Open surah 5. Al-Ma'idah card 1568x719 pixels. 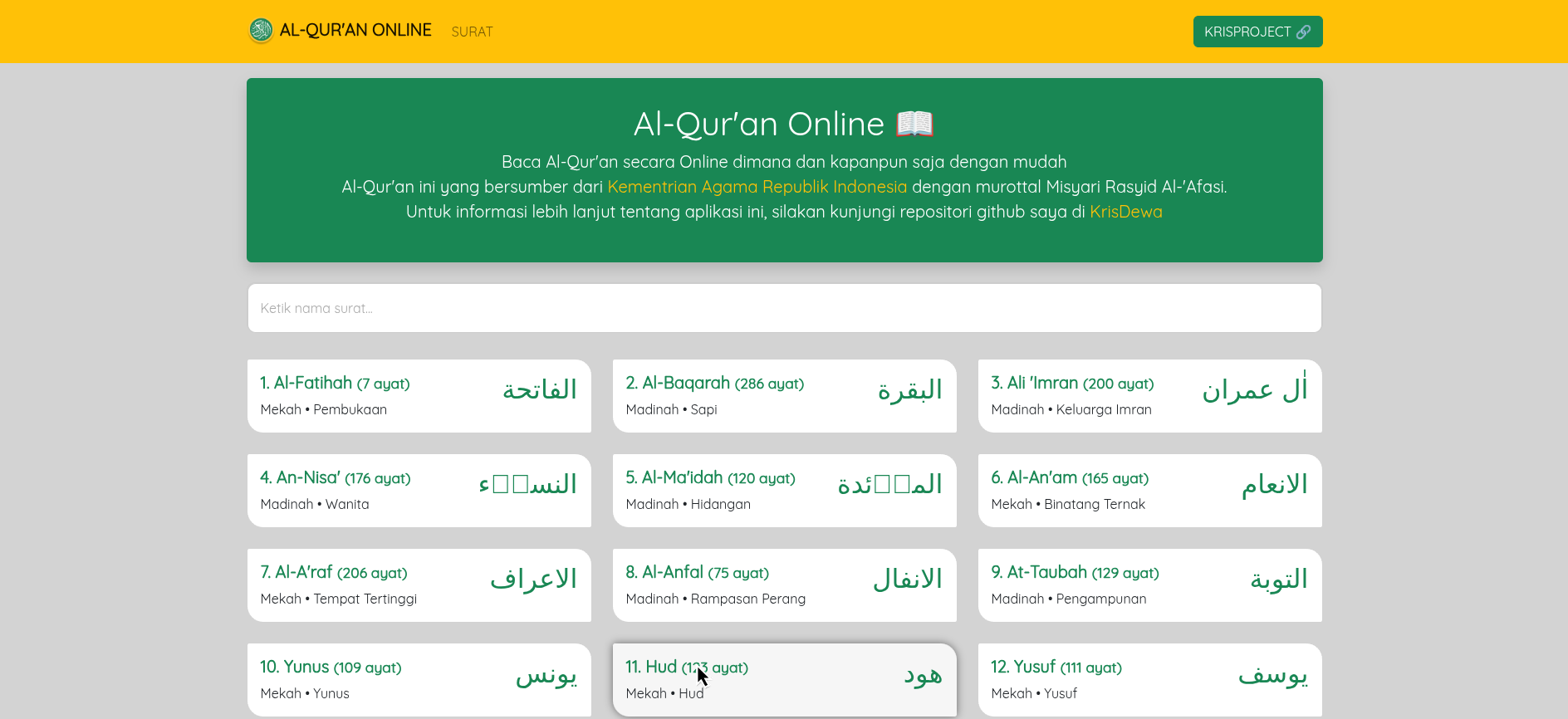(785, 491)
